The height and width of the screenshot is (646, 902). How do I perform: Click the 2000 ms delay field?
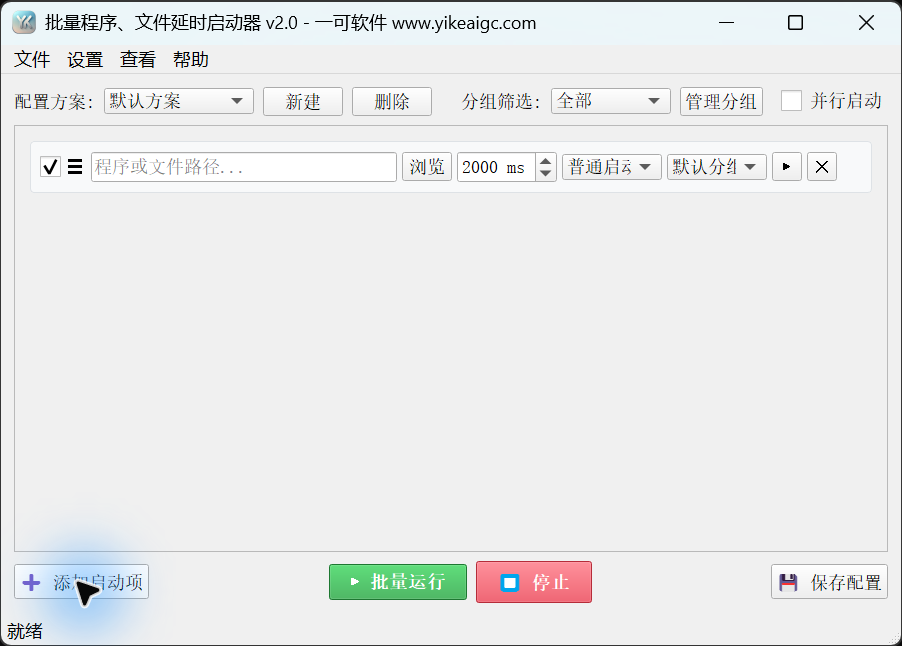(496, 167)
